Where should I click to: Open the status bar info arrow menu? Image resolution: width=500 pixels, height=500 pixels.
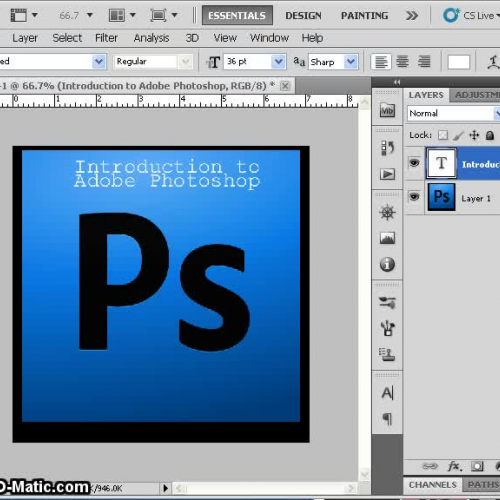[x=165, y=489]
